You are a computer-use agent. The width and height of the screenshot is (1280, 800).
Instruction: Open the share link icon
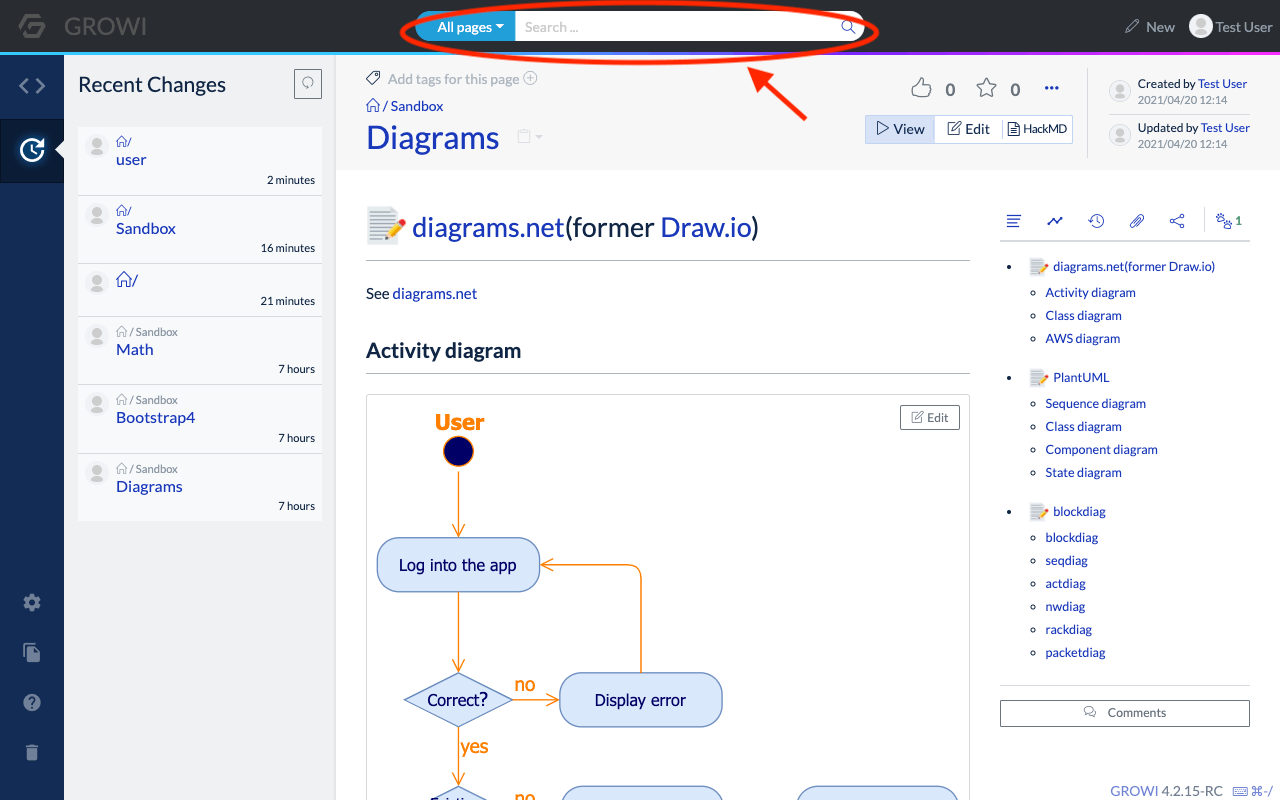(x=1177, y=221)
